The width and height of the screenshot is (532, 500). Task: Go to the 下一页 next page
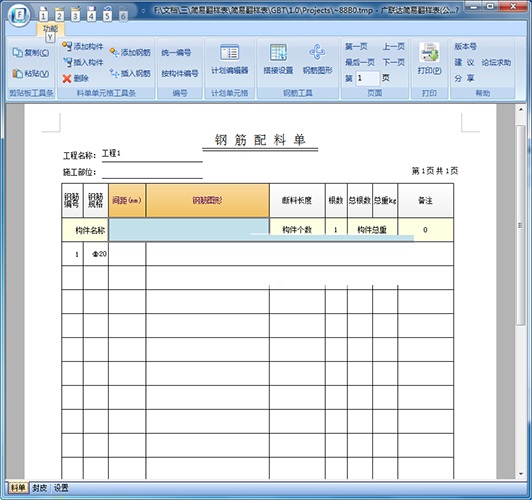394,62
